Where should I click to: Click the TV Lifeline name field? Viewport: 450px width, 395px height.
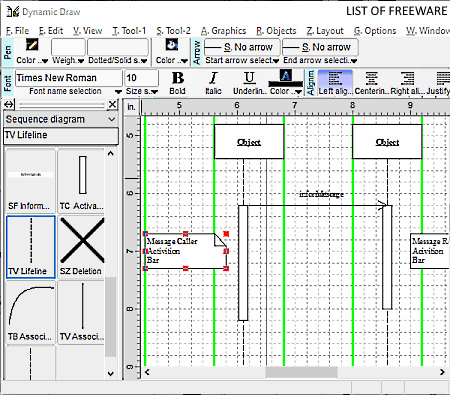pos(61,136)
